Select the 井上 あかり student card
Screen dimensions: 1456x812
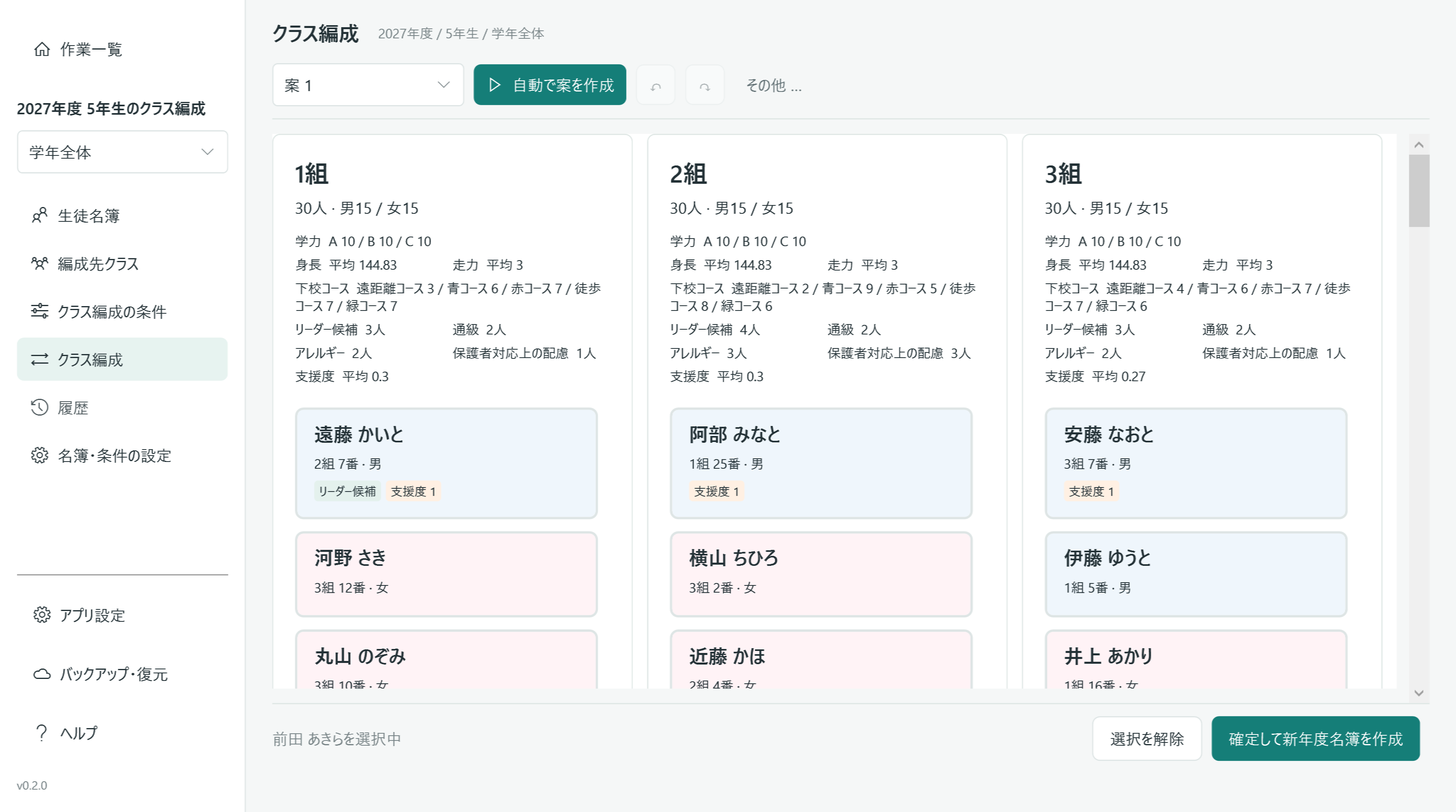click(x=1196, y=659)
